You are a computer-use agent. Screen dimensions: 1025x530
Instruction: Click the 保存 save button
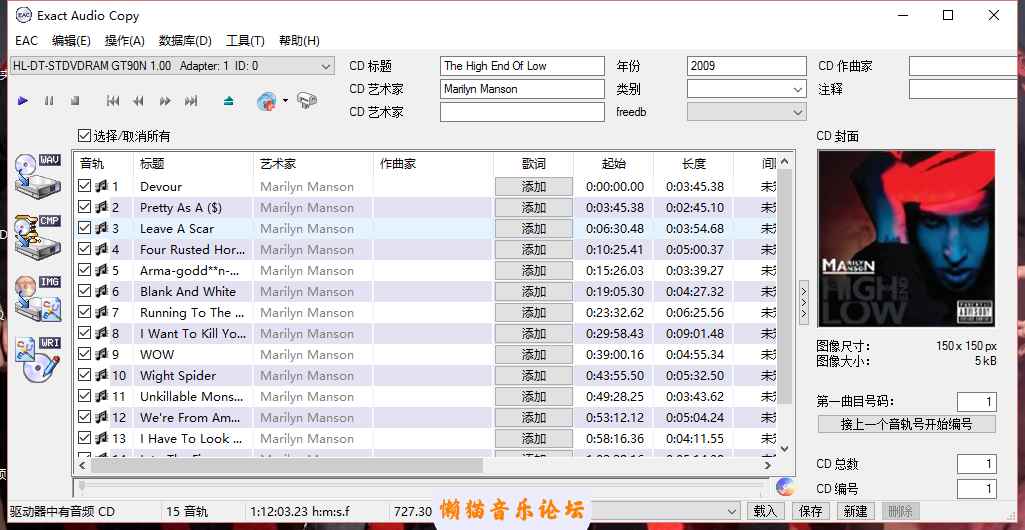click(x=811, y=511)
